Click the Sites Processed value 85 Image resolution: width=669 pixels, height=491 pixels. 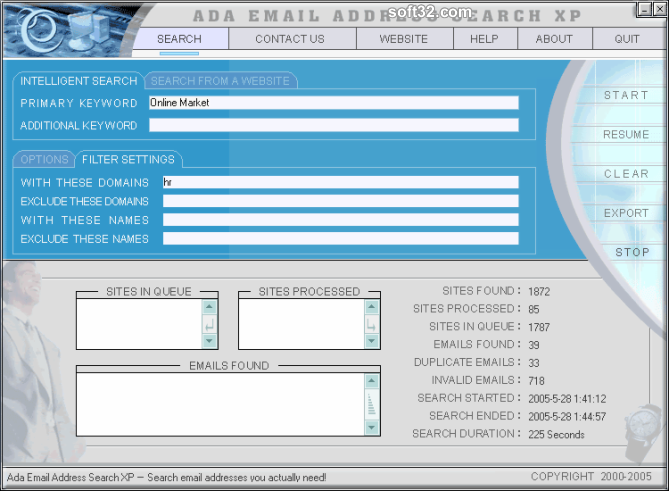click(534, 309)
